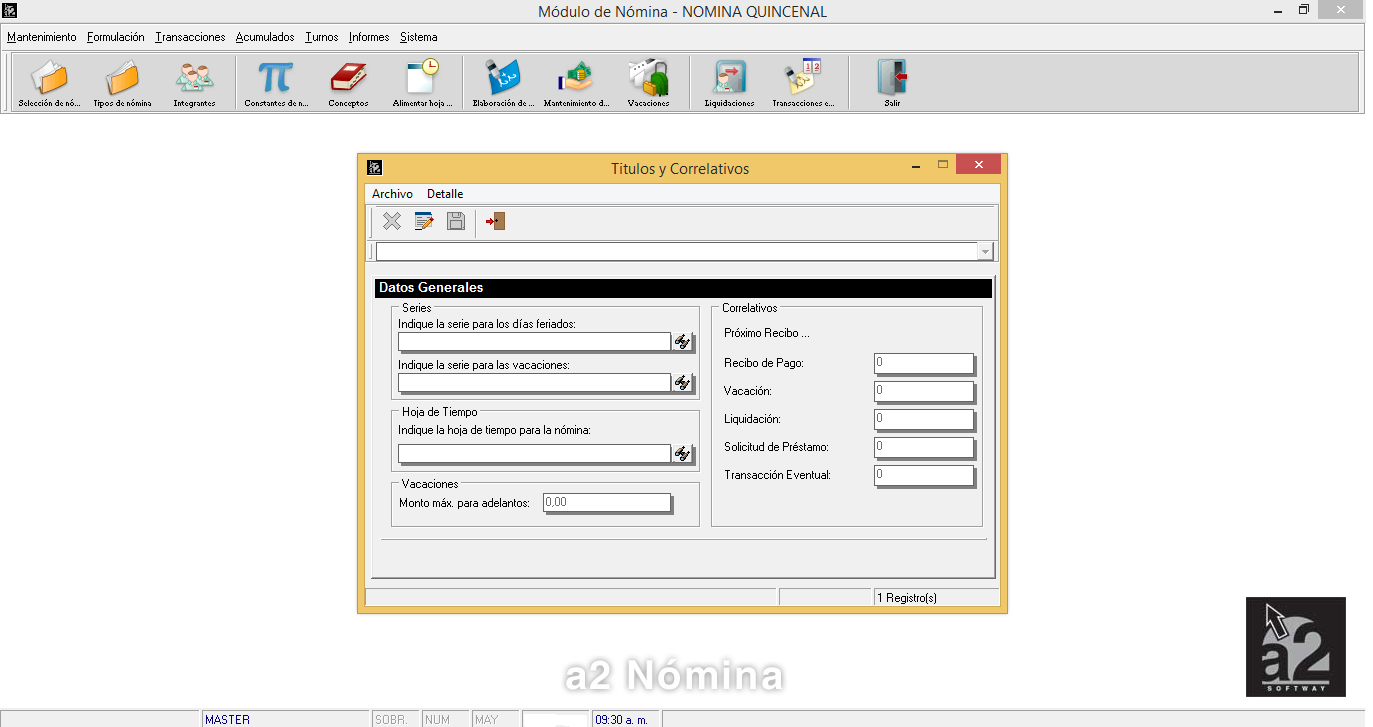The height and width of the screenshot is (727, 1373).
Task: Open the Formulación menu
Action: coord(116,37)
